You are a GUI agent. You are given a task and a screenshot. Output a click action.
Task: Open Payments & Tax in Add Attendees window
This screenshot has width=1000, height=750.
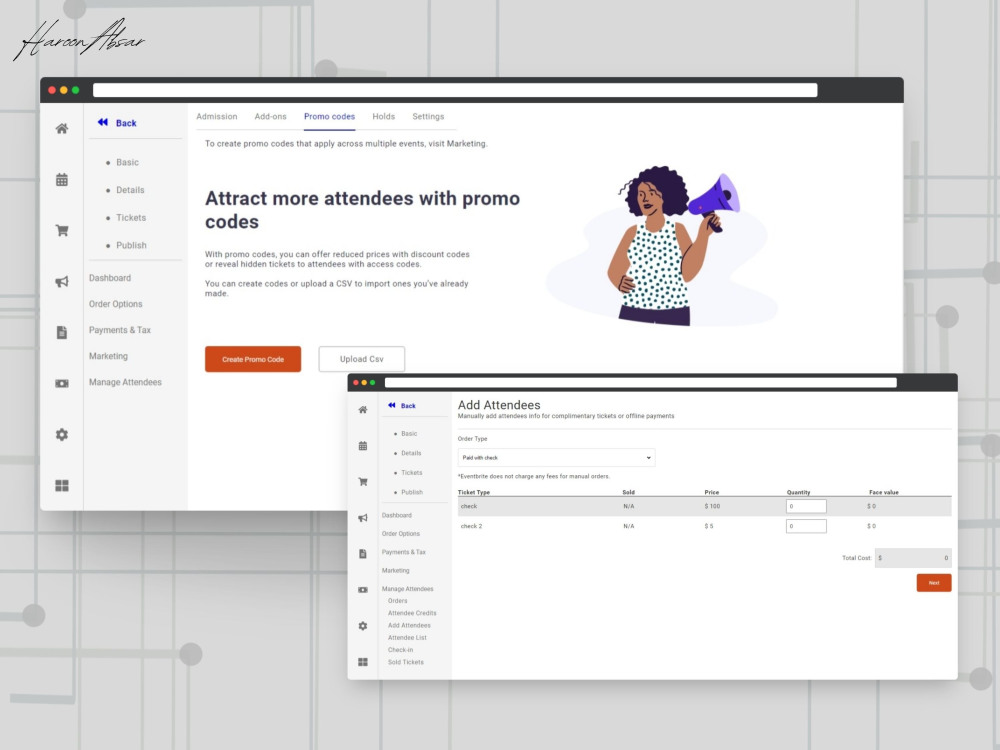click(x=404, y=552)
